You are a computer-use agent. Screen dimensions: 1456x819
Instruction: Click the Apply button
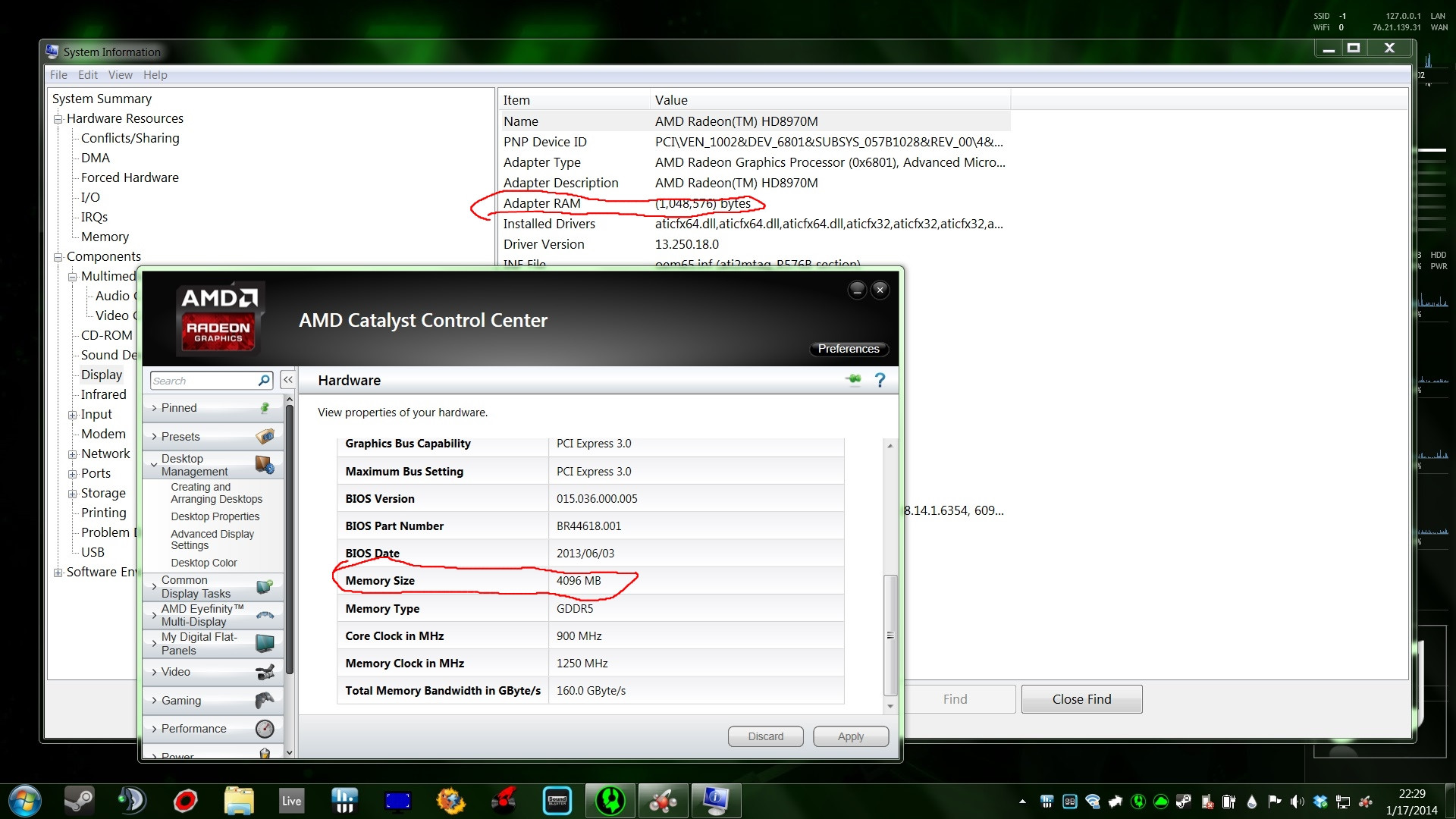pyautogui.click(x=851, y=736)
